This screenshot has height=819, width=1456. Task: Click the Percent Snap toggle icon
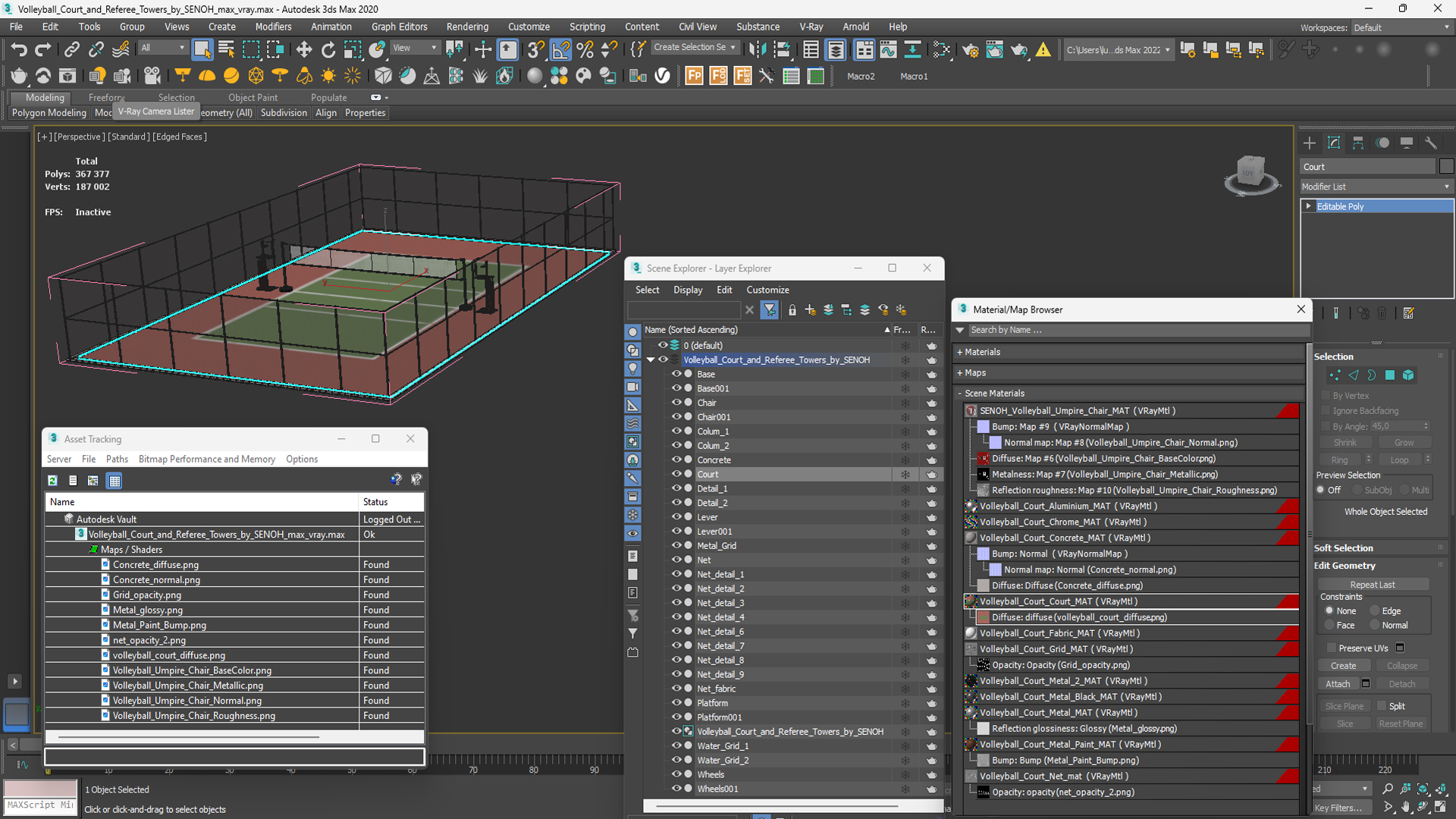585,50
